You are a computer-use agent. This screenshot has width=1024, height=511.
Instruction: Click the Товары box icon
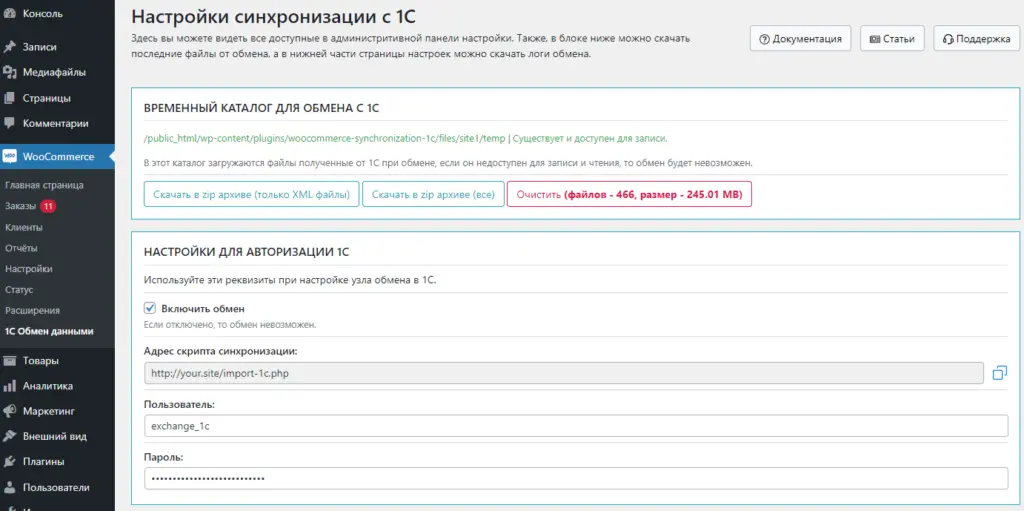(x=9, y=361)
